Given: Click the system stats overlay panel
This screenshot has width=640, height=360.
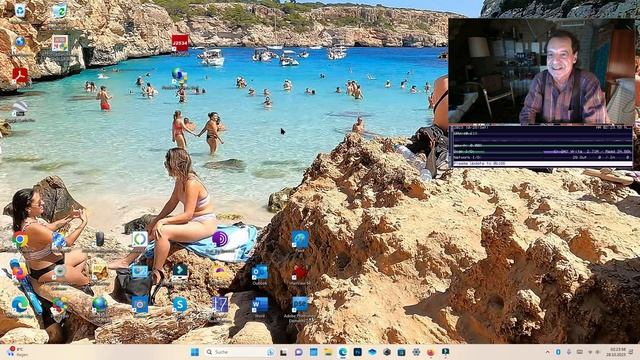Looking at the screenshot, I should pyautogui.click(x=541, y=146).
